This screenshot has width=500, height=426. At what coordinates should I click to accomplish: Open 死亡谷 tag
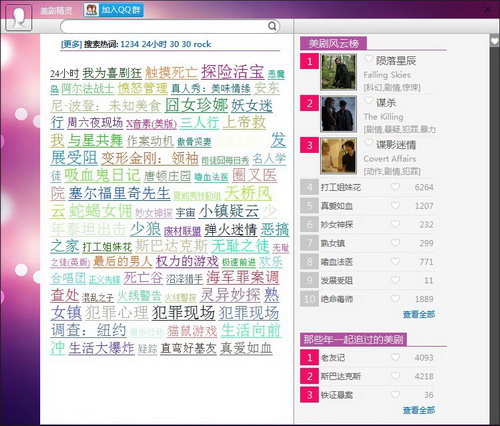(x=143, y=278)
